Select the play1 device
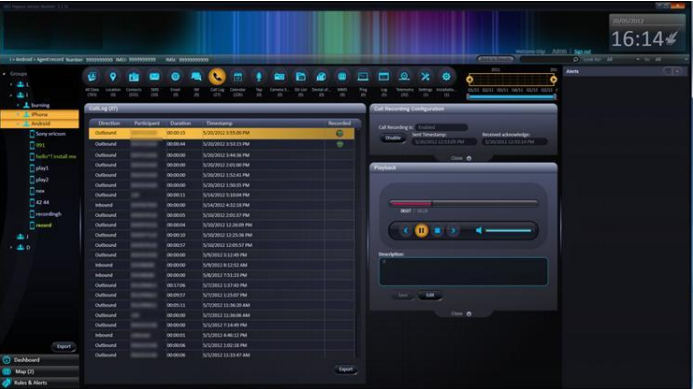Viewport: 693px width, 389px height. pos(42,168)
